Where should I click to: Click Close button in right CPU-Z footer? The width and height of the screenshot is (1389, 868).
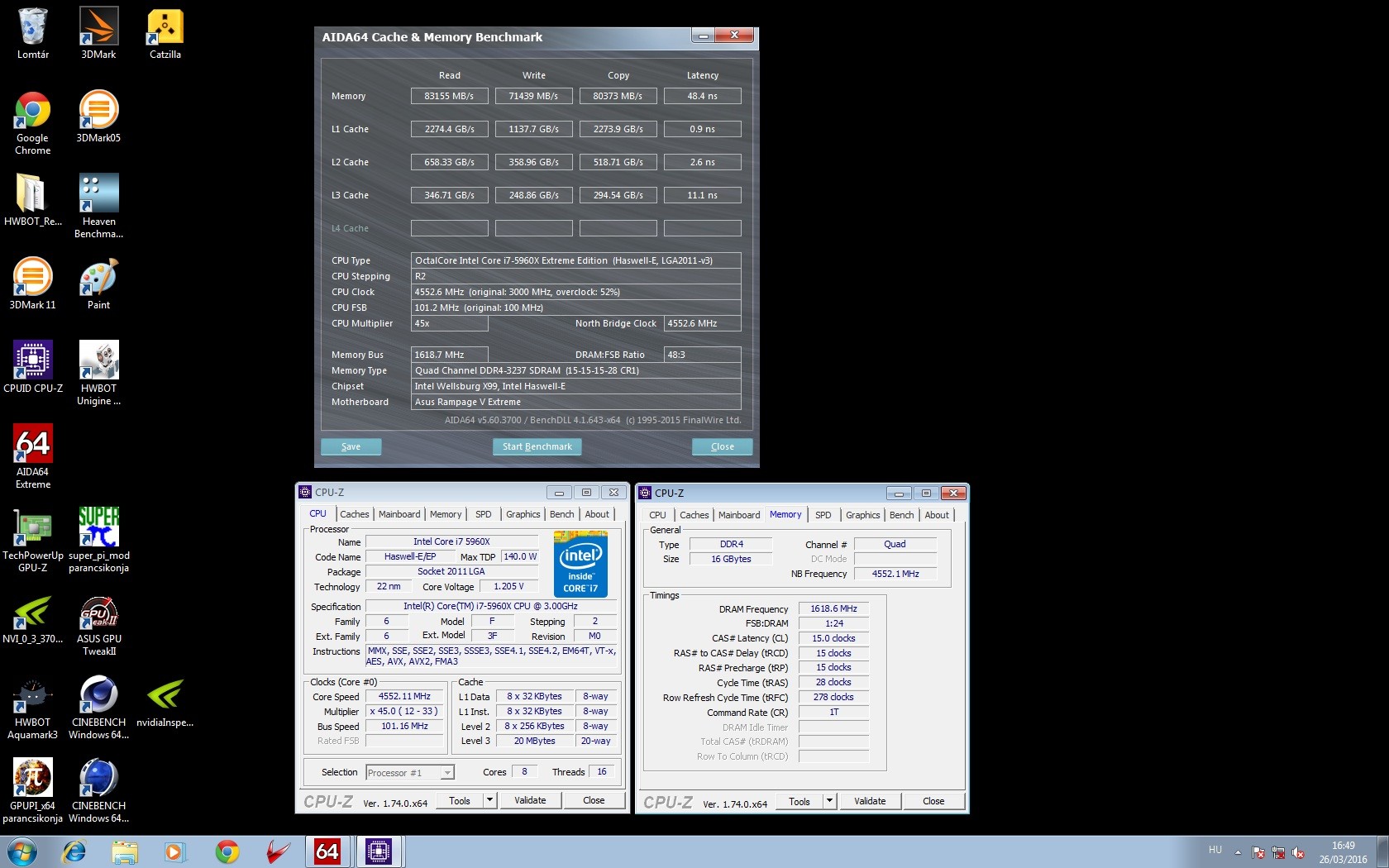(x=933, y=801)
